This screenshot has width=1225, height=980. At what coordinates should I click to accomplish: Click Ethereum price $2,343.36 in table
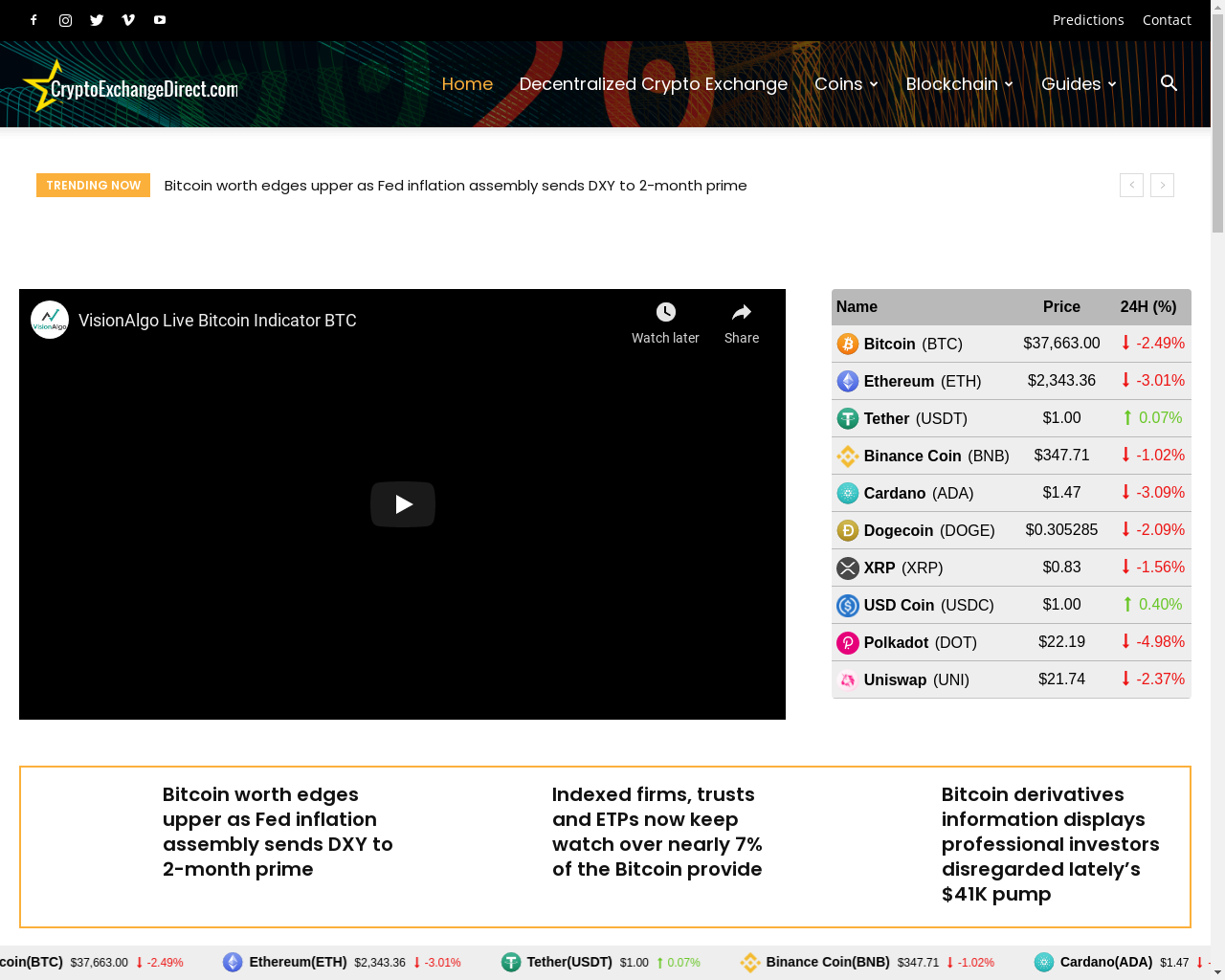pos(1061,380)
